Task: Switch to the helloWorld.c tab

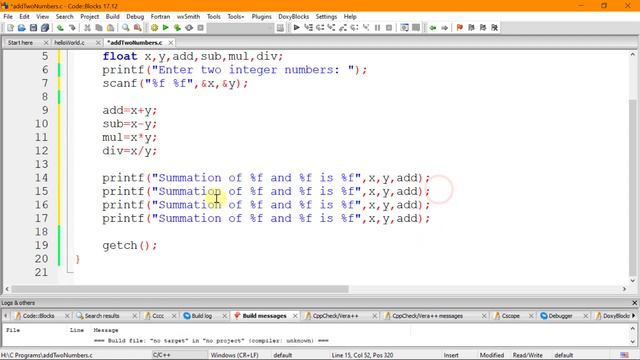Action: coord(69,42)
